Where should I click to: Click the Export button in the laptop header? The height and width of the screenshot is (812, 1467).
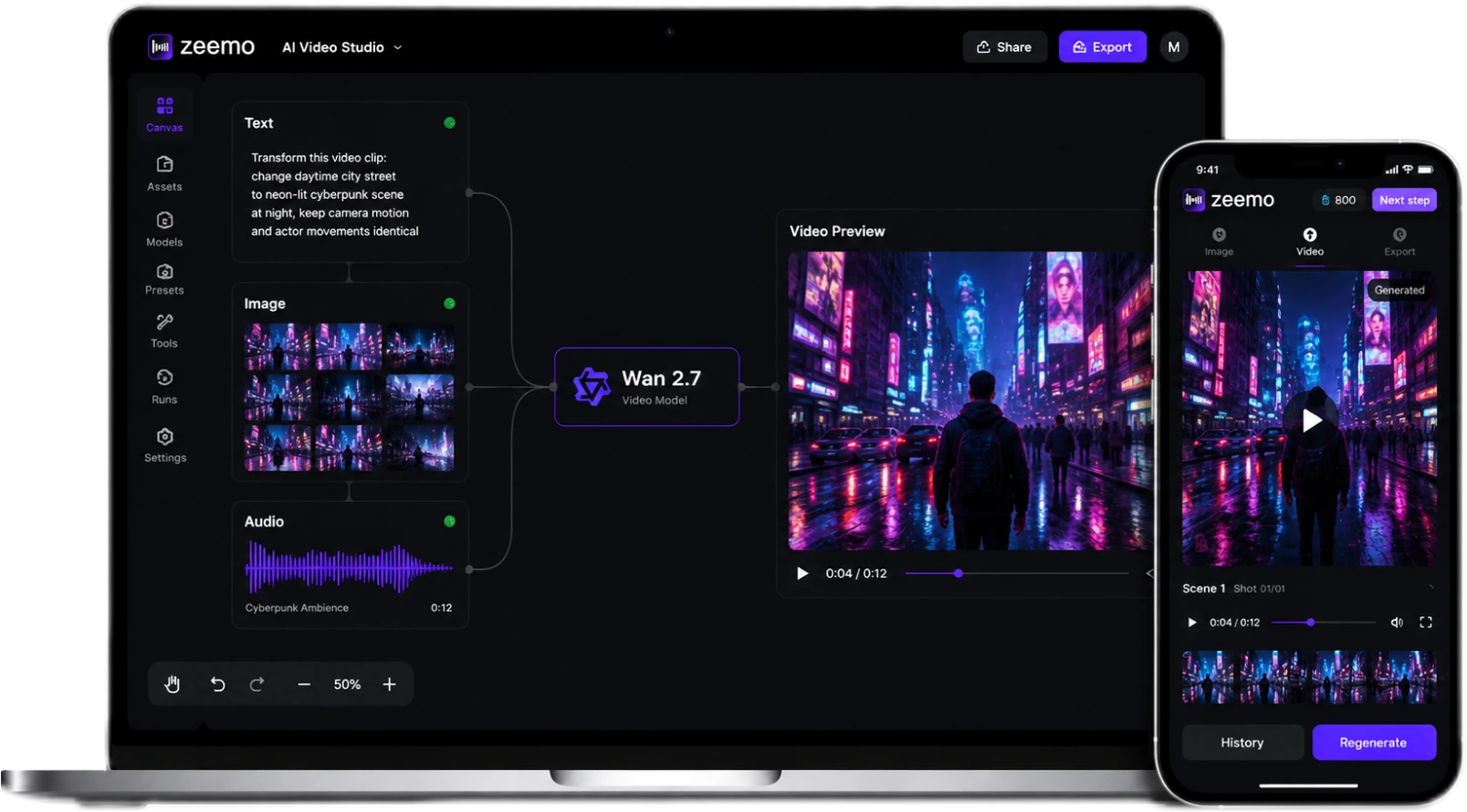point(1103,47)
